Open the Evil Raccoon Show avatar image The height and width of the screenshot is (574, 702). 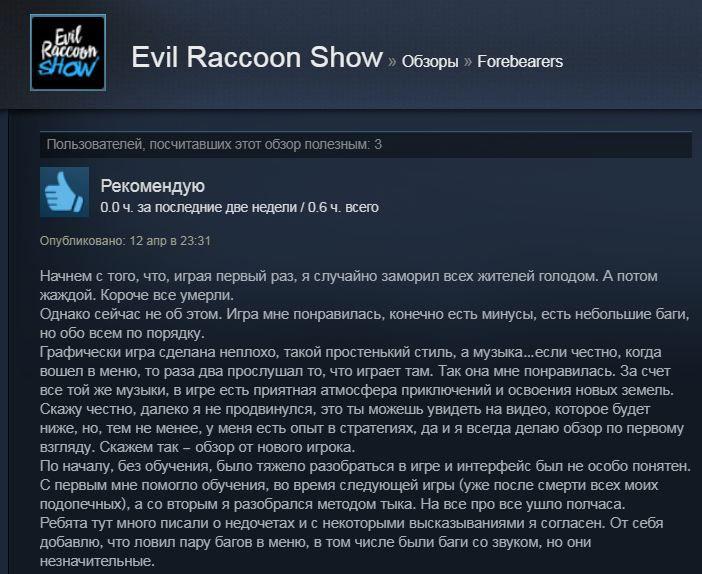click(68, 53)
